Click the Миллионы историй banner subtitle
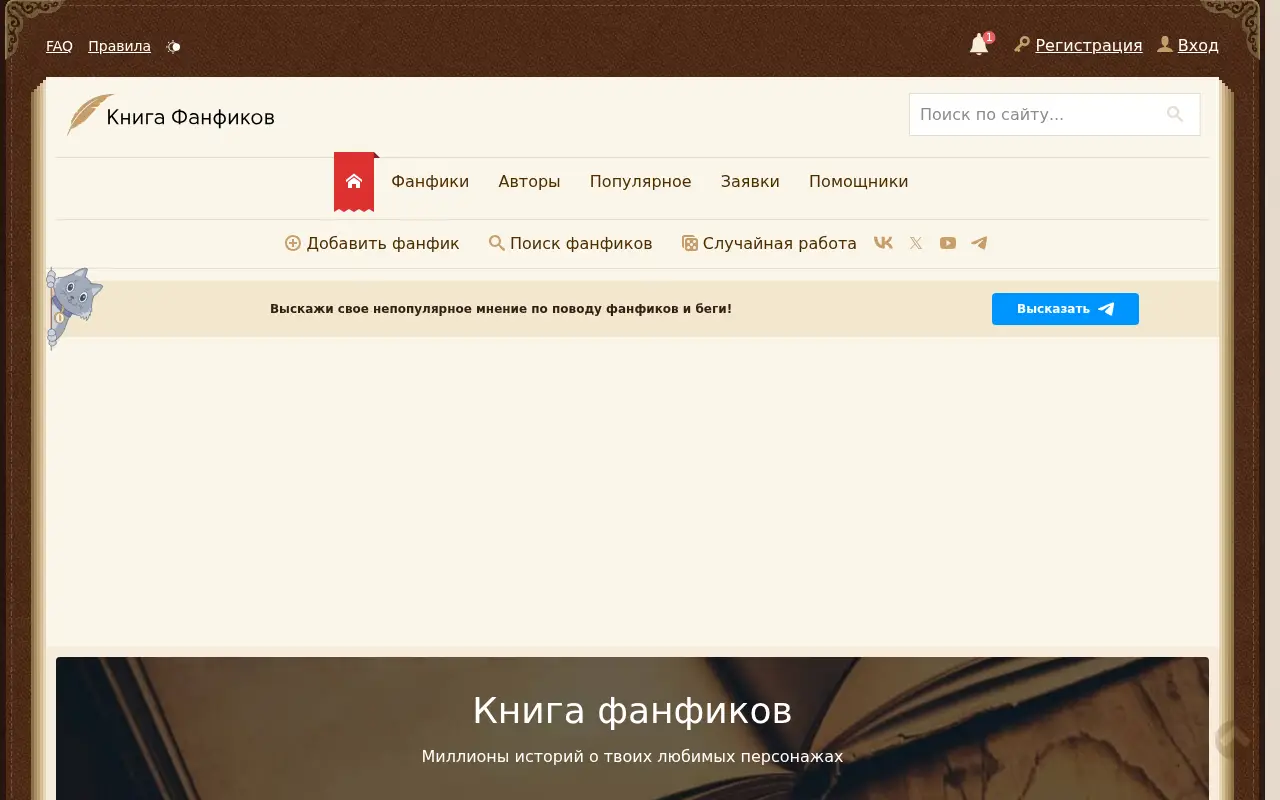 point(632,756)
